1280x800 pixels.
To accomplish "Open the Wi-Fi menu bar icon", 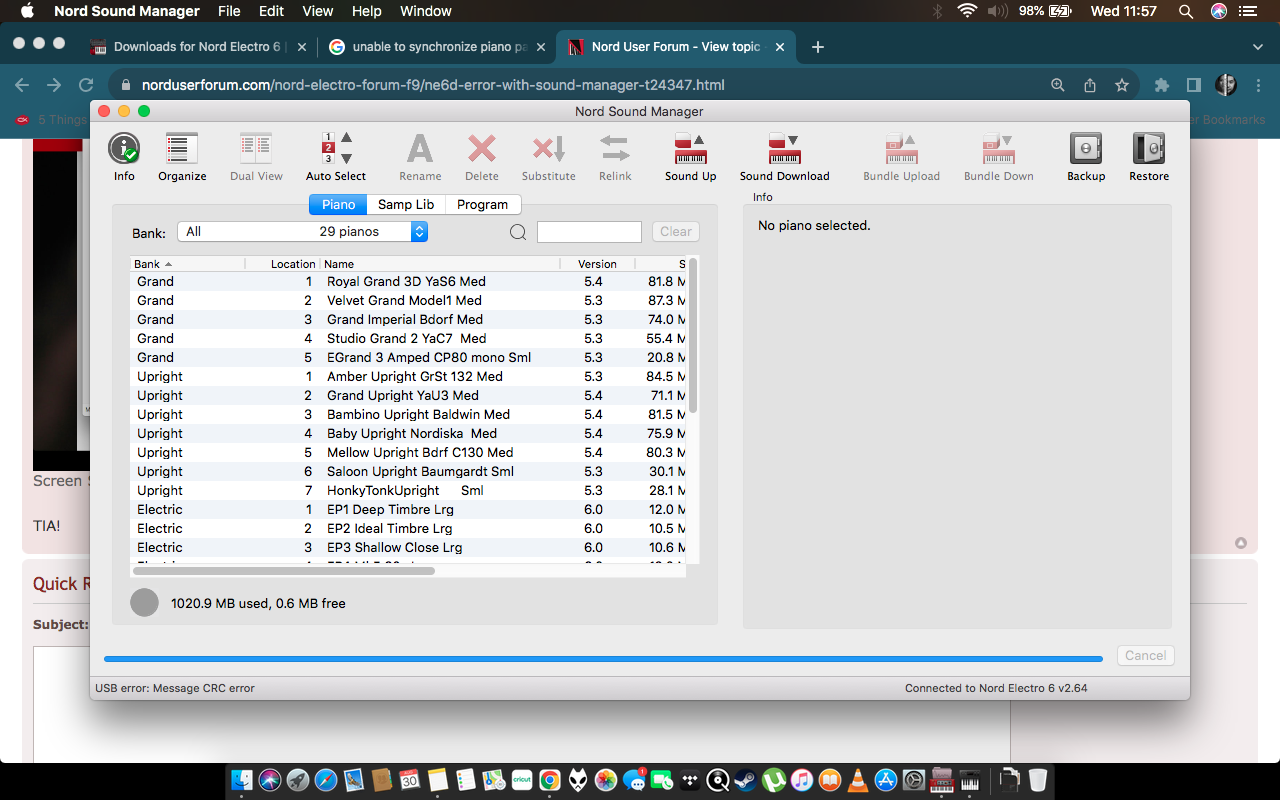I will (x=967, y=11).
